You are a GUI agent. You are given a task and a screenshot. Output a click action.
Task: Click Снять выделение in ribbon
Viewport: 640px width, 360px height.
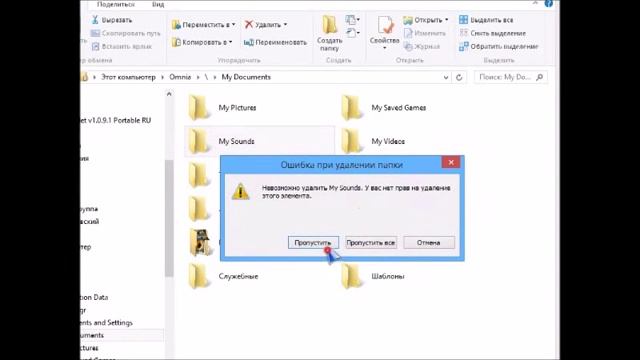(492, 33)
